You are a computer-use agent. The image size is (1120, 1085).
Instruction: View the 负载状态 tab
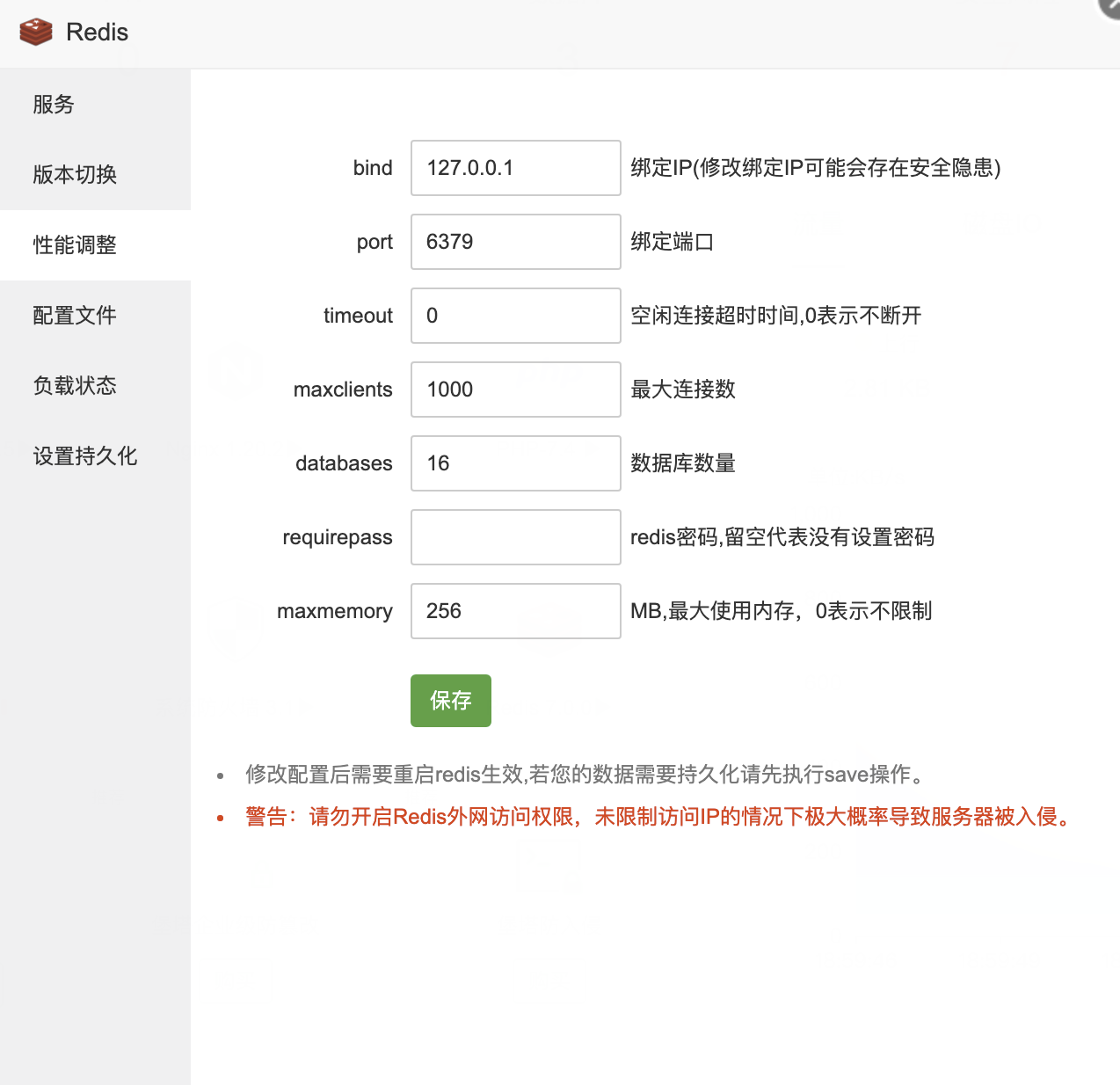tap(75, 386)
